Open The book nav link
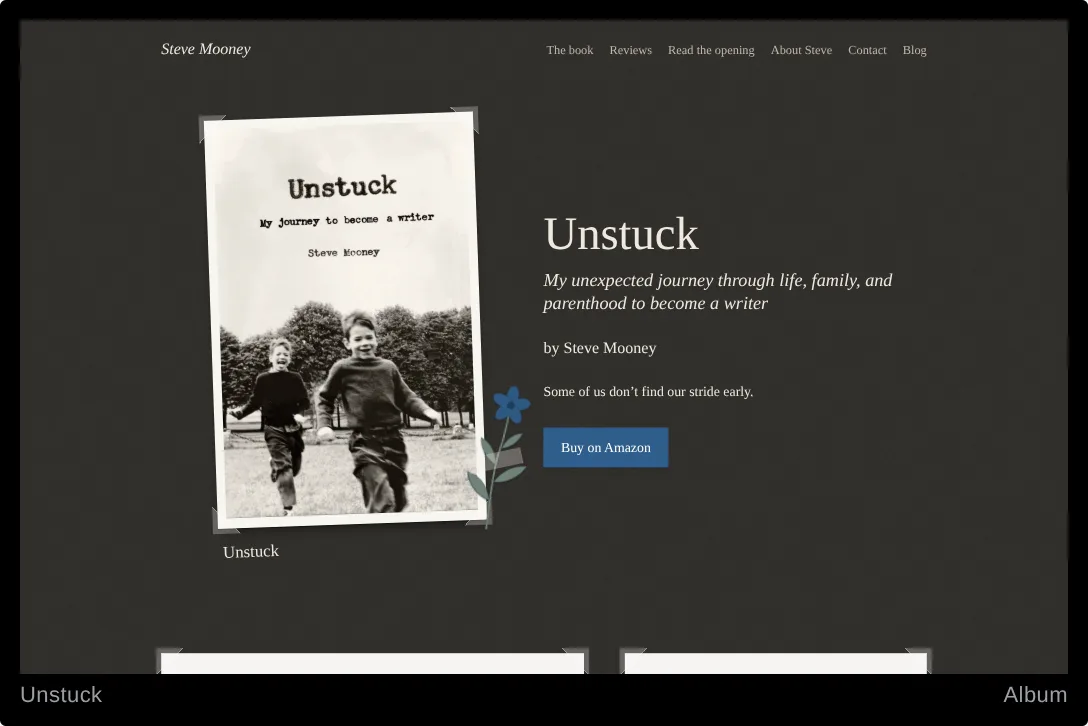The image size is (1088, 726). pyautogui.click(x=570, y=50)
